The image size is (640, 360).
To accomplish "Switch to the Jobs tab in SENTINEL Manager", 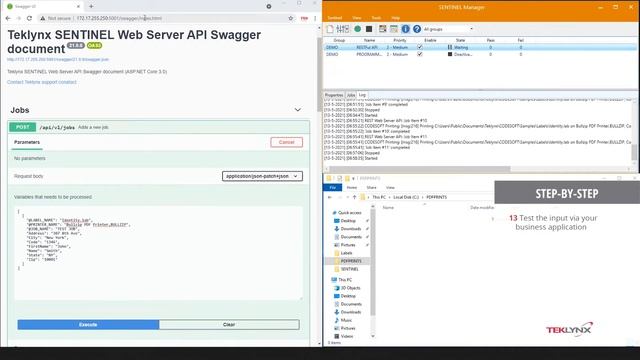I will pyautogui.click(x=351, y=95).
